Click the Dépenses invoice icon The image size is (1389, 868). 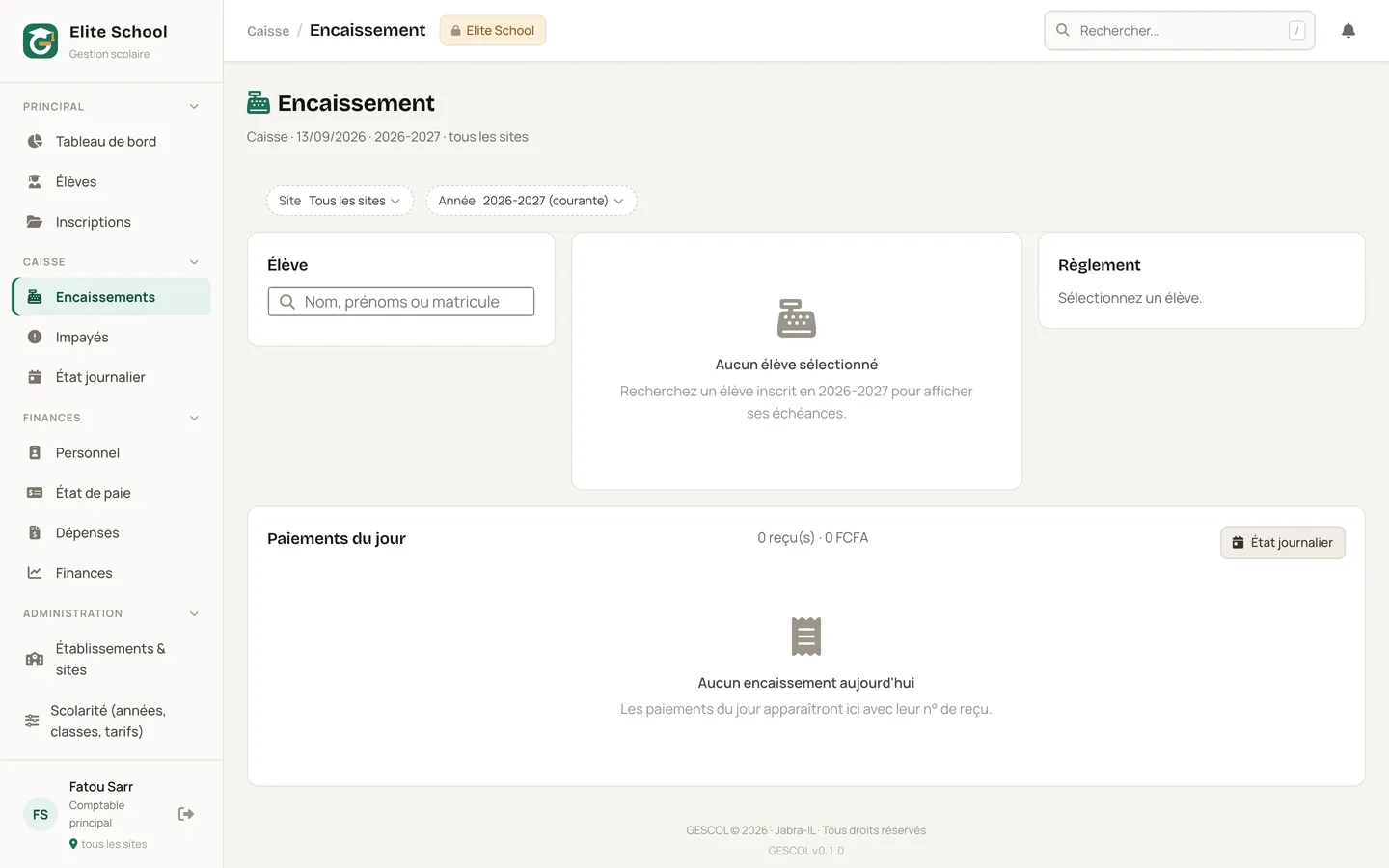point(35,532)
